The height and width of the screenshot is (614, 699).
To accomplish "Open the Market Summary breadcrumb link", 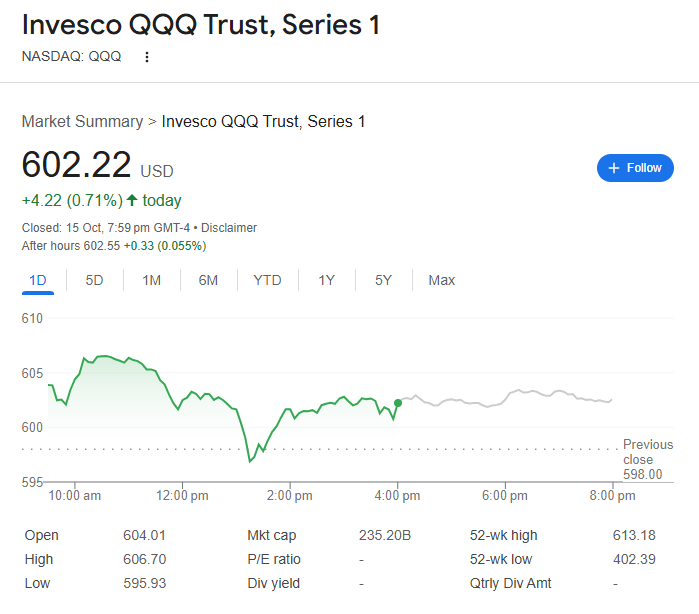I will coord(82,121).
